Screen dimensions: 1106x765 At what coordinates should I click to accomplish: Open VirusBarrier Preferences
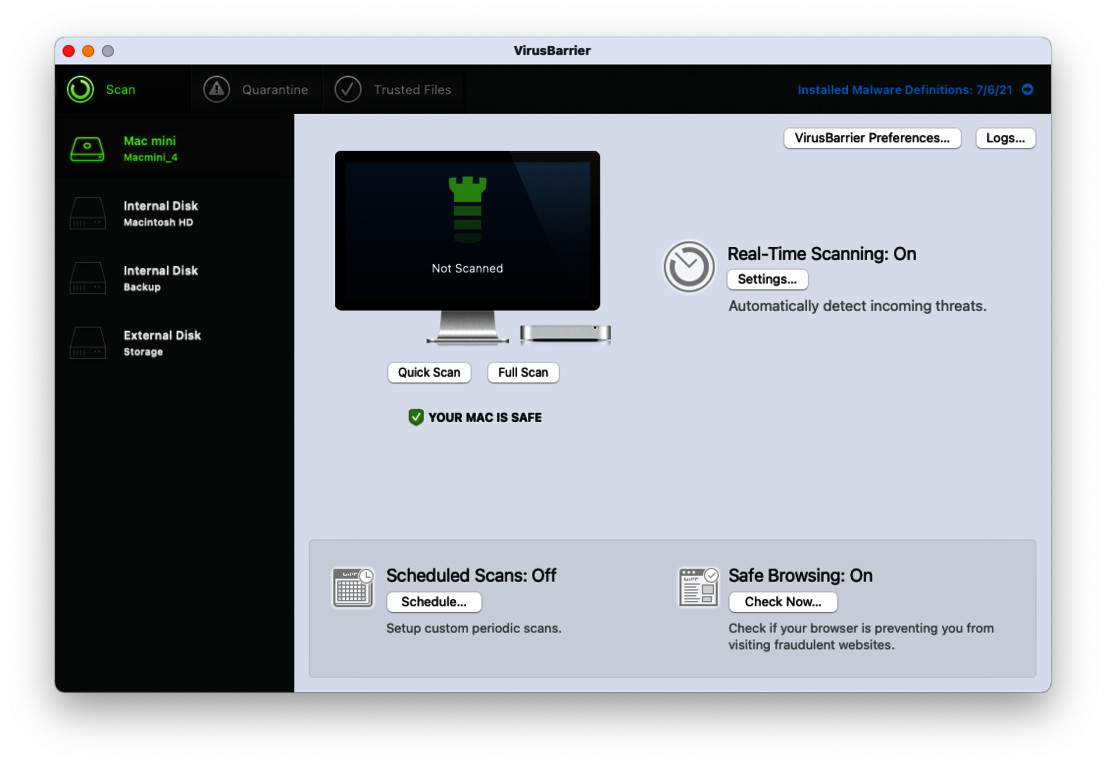point(872,138)
